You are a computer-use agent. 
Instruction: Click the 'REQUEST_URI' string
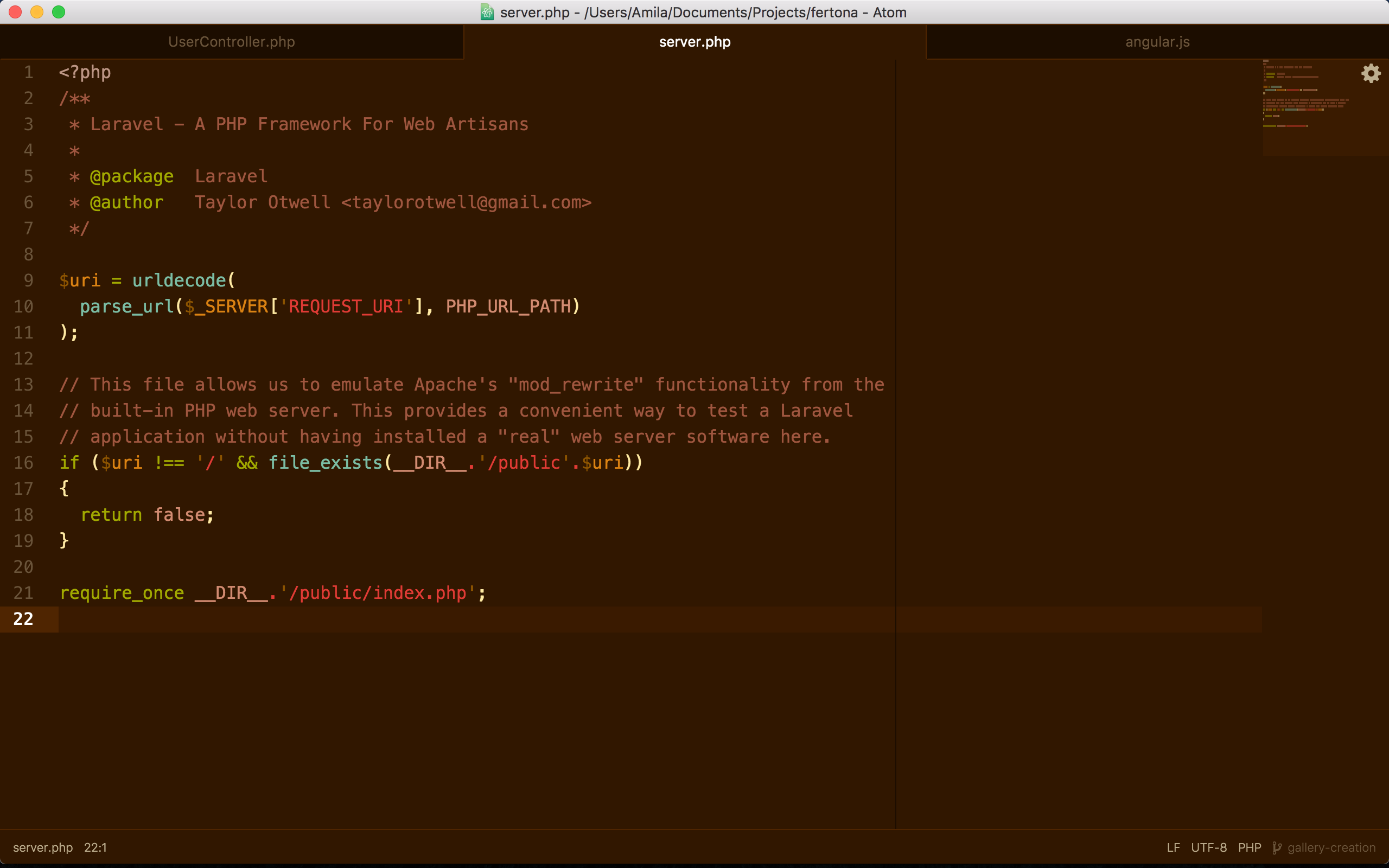pyautogui.click(x=346, y=306)
